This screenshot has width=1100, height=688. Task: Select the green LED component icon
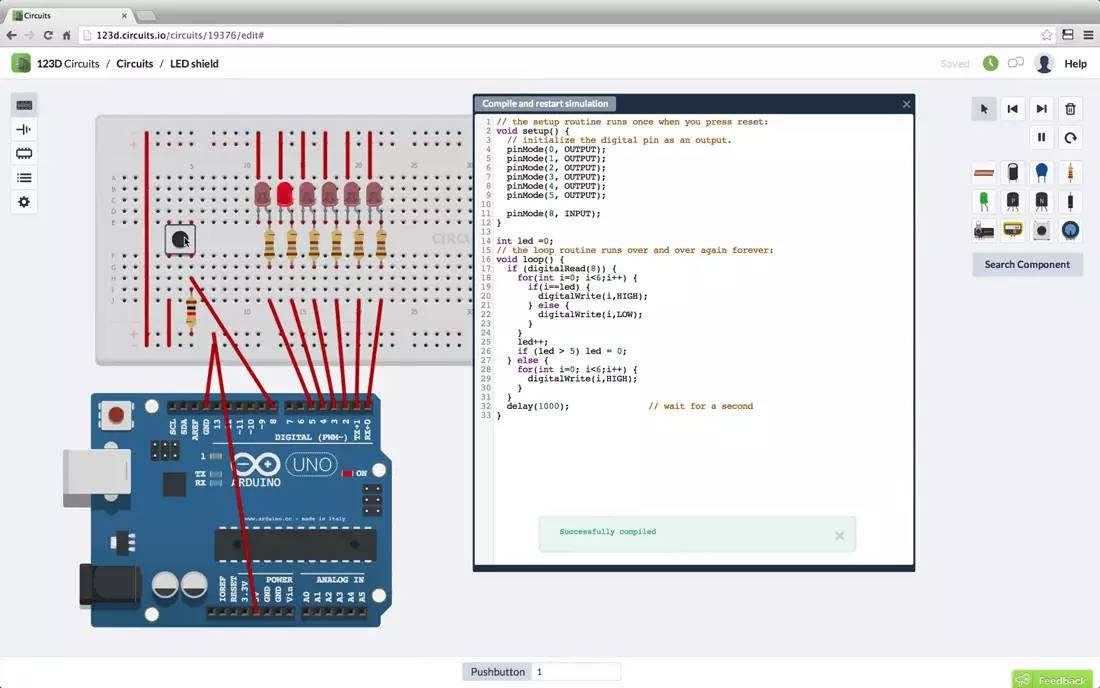[x=983, y=201]
